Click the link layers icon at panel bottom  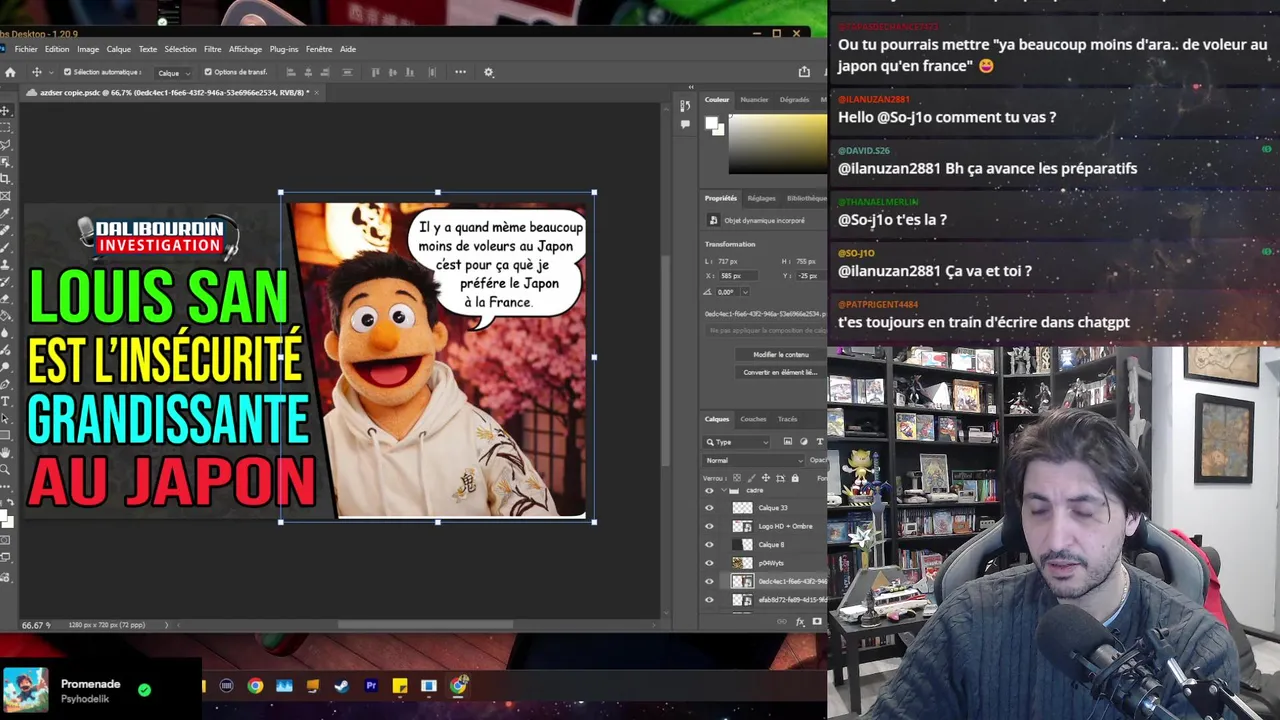[x=781, y=621]
